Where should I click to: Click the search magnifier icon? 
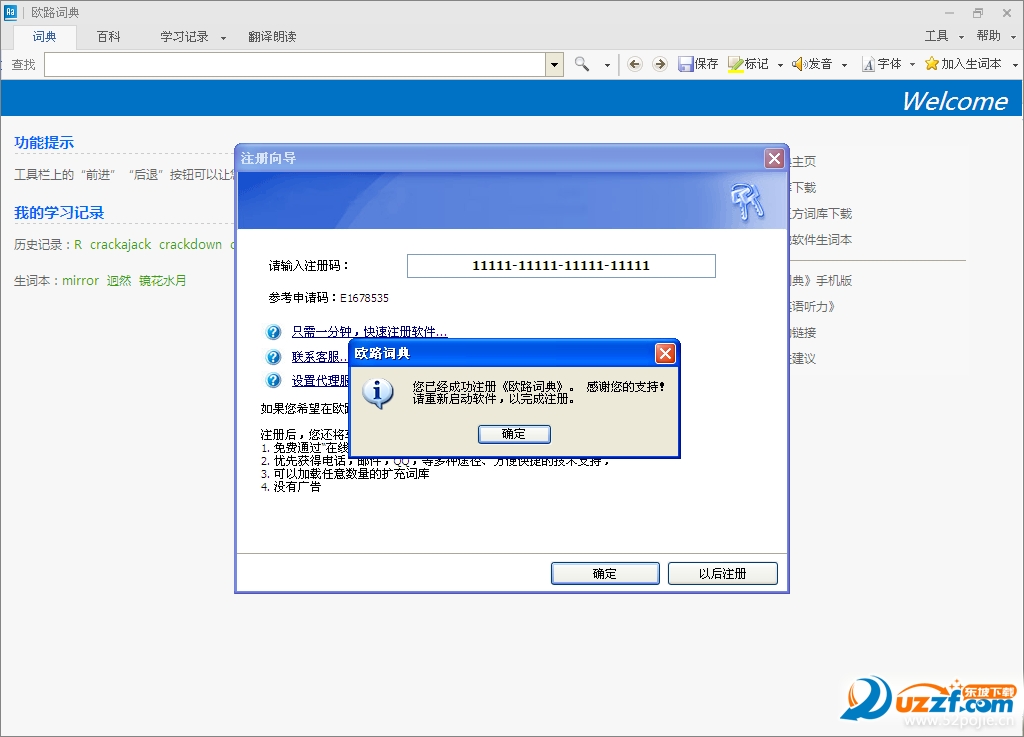582,64
